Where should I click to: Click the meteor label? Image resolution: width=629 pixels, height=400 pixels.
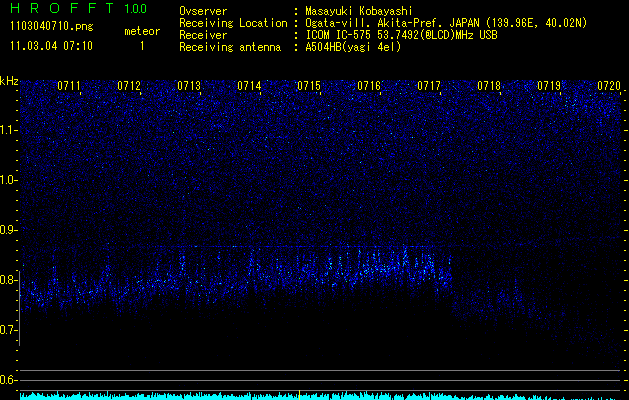(142, 31)
